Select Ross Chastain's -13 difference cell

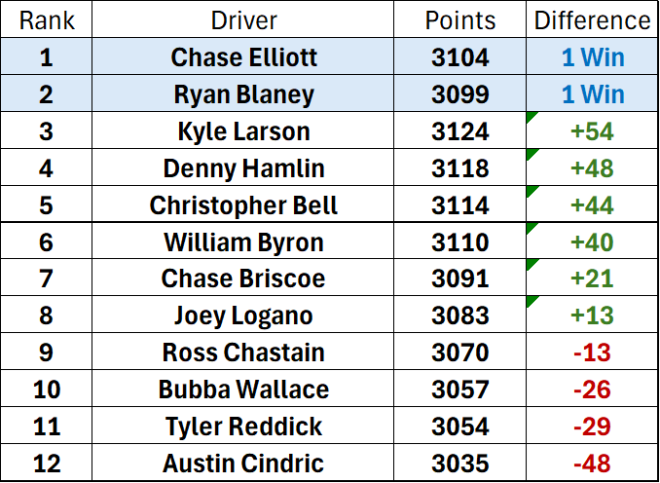pos(592,352)
